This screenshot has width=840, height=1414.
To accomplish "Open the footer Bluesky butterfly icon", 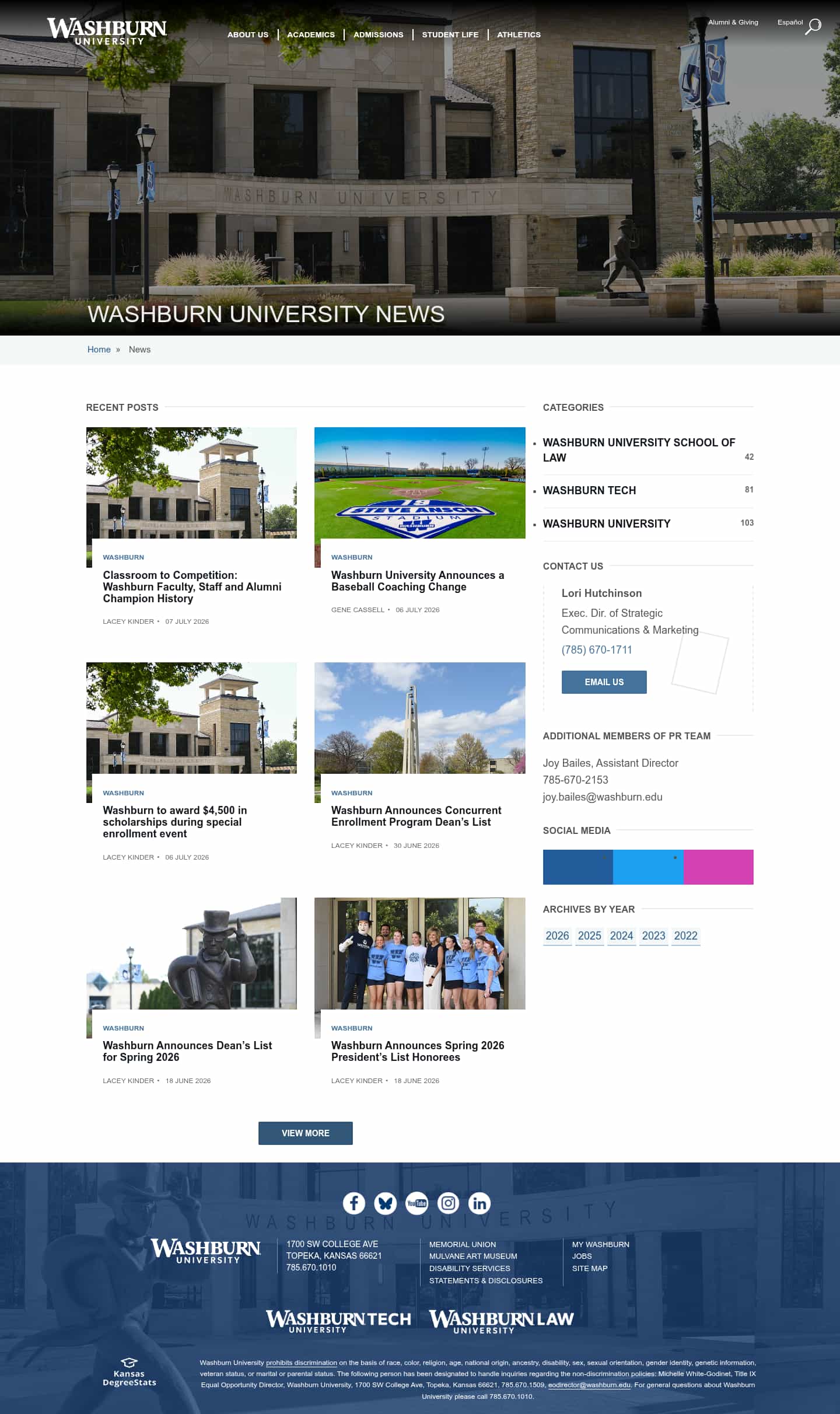I will [385, 1203].
